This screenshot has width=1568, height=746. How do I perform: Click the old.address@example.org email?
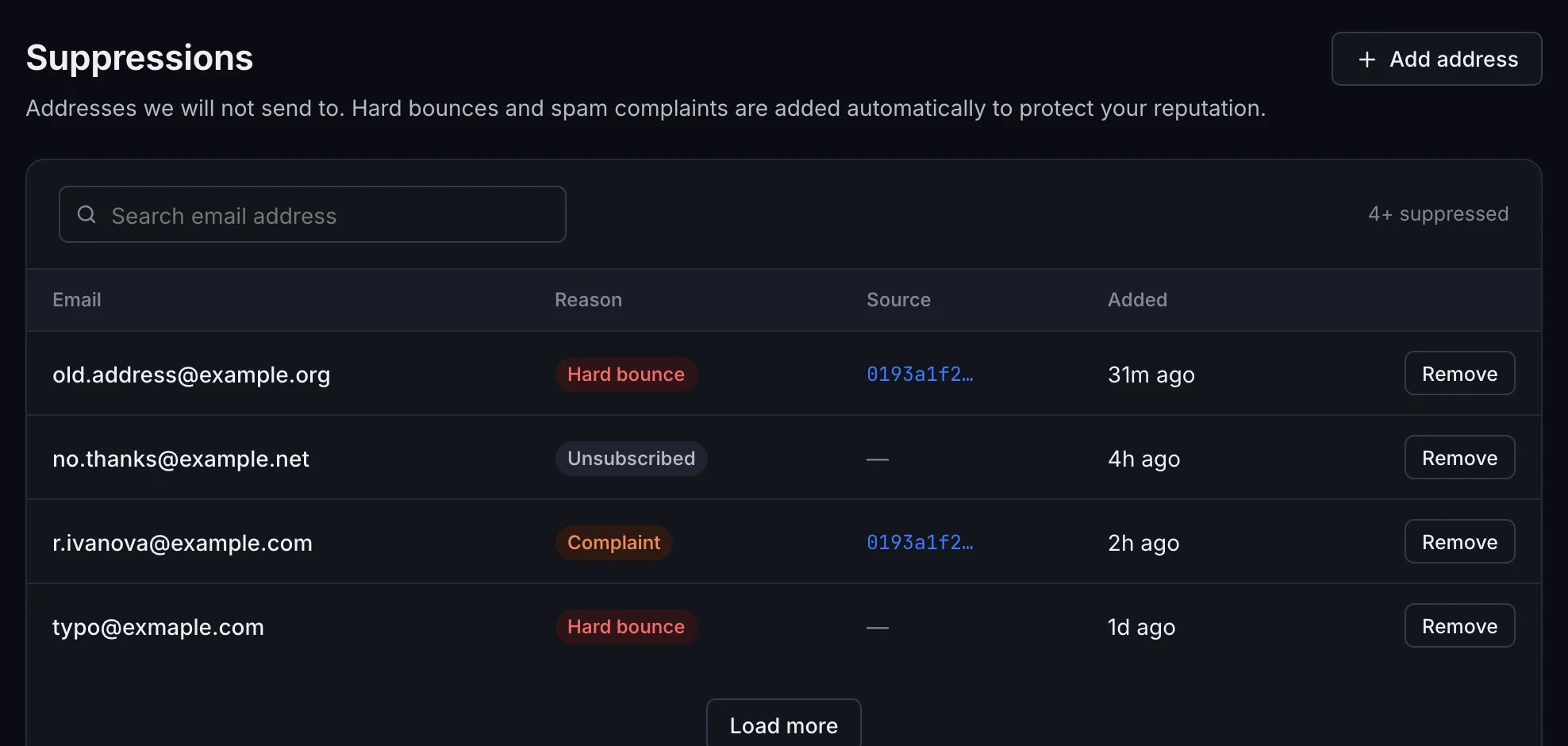[191, 375]
